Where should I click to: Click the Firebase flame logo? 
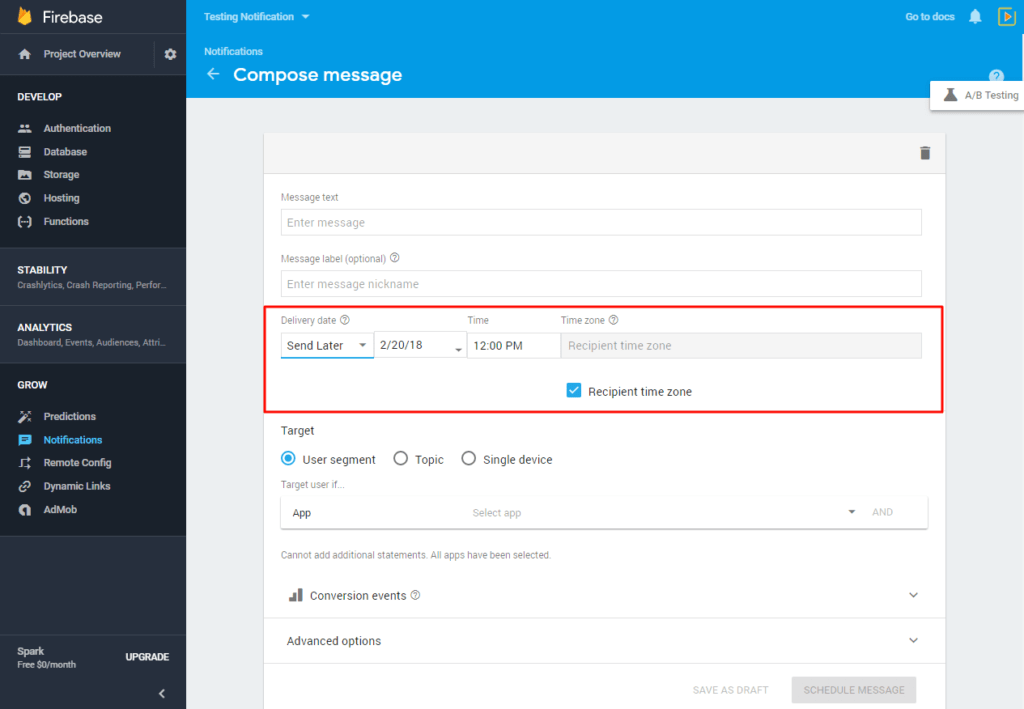point(25,16)
